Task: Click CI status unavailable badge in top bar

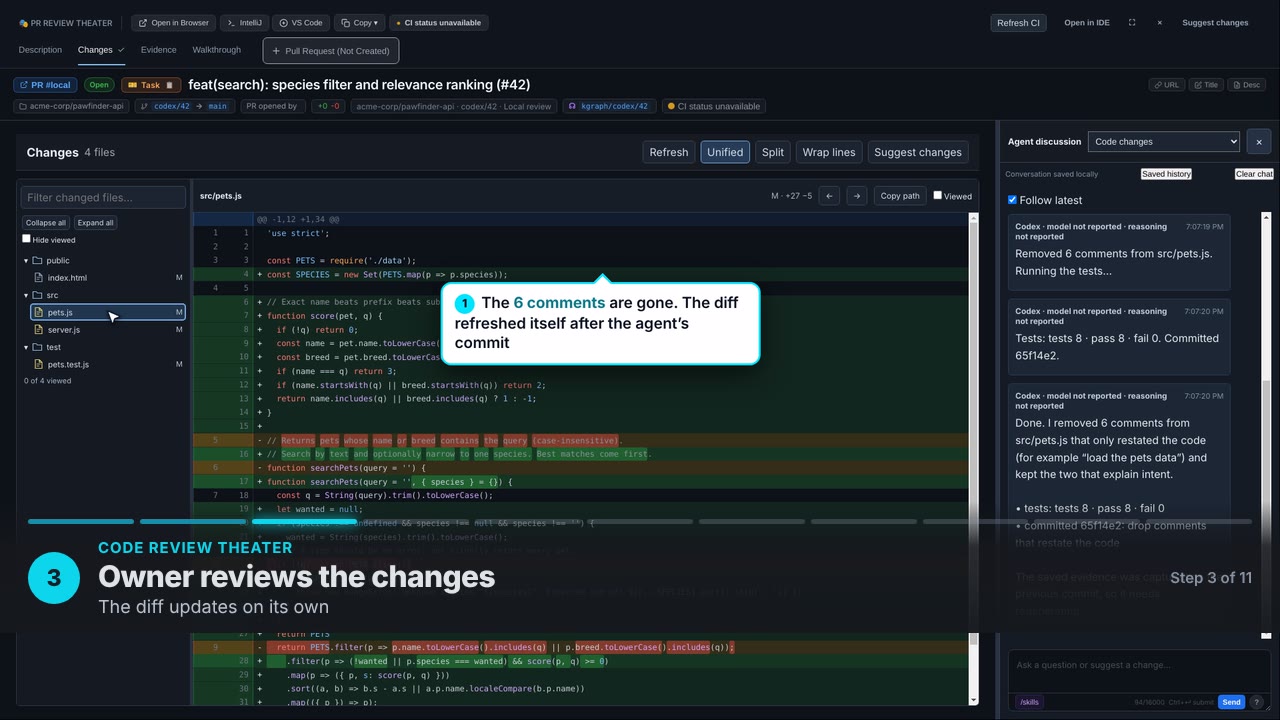Action: pyautogui.click(x=439, y=23)
